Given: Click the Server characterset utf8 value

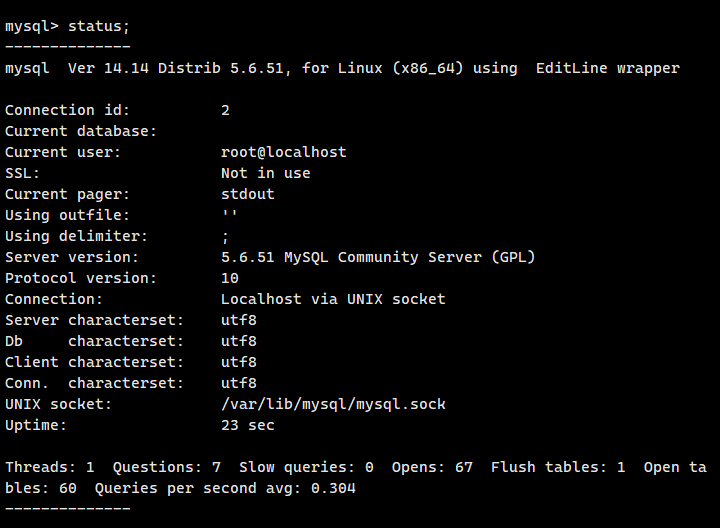Looking at the screenshot, I should [x=239, y=320].
